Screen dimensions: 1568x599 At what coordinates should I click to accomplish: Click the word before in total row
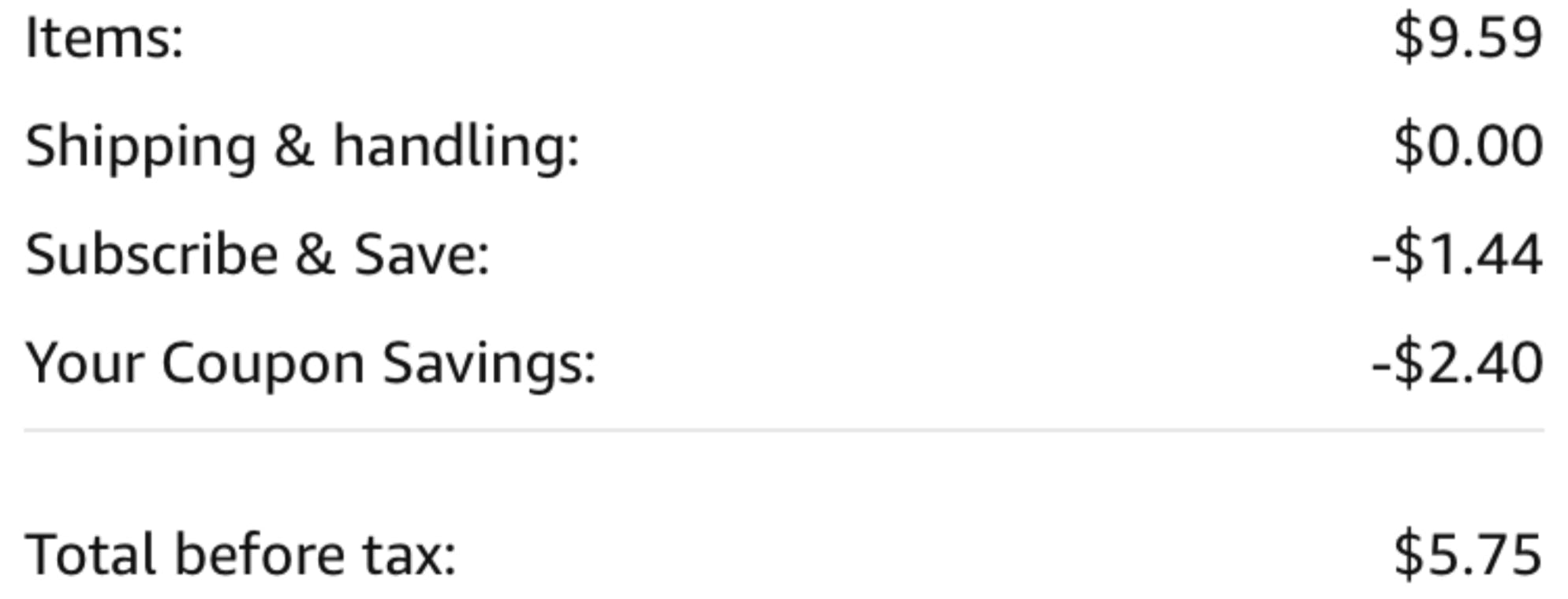point(259,554)
